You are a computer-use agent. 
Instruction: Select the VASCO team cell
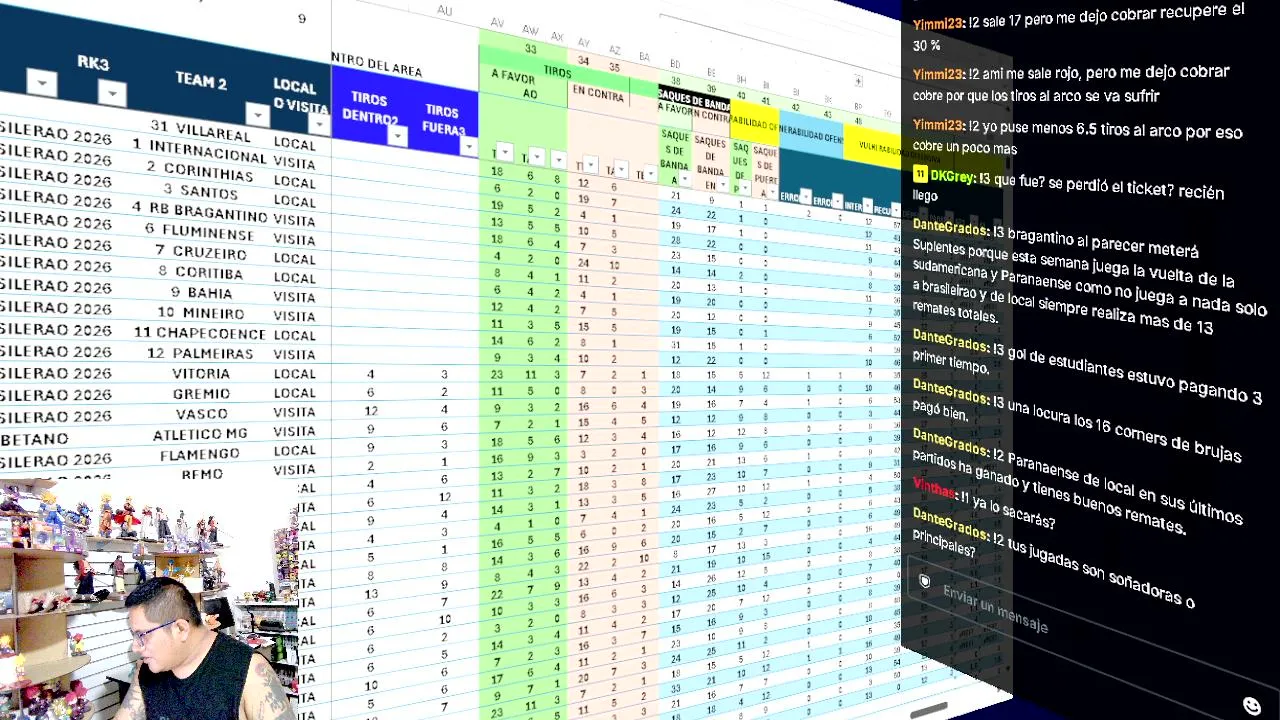click(x=200, y=413)
